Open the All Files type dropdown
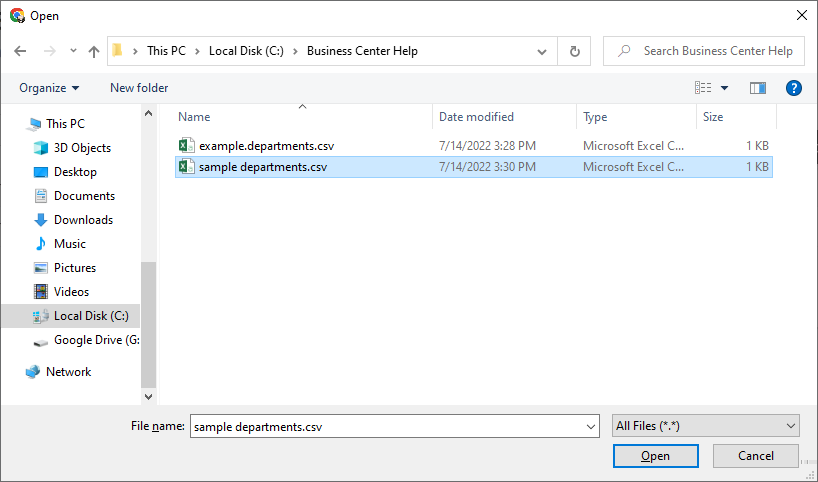 pos(705,426)
